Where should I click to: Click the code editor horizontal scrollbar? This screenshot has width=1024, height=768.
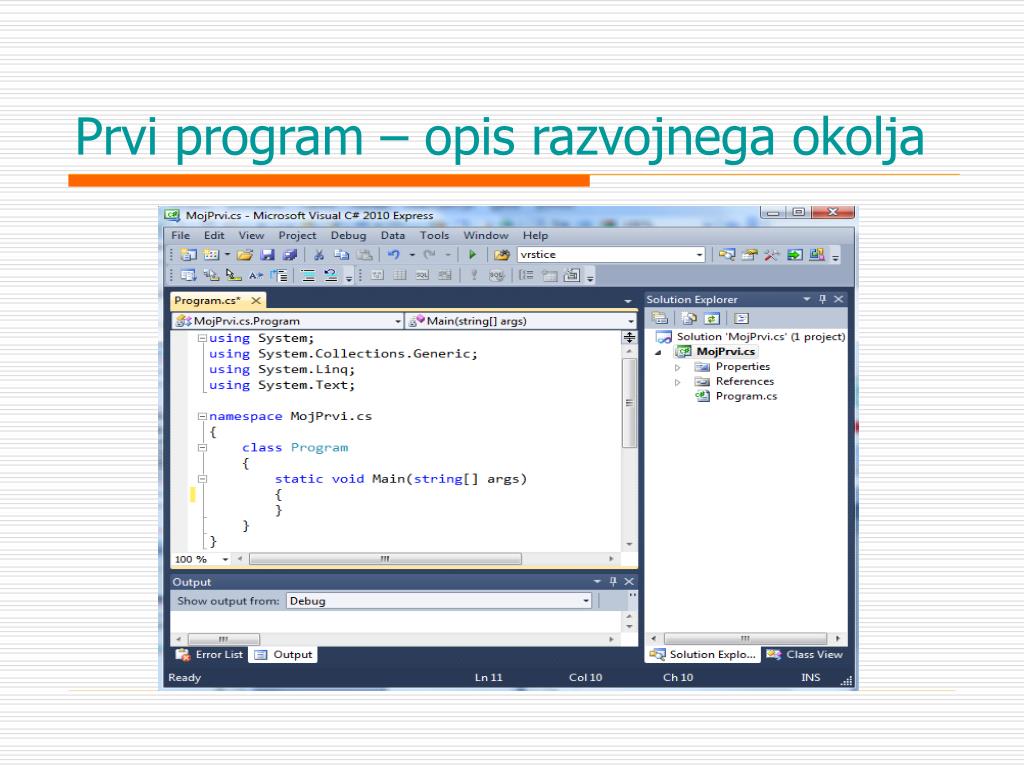point(385,559)
